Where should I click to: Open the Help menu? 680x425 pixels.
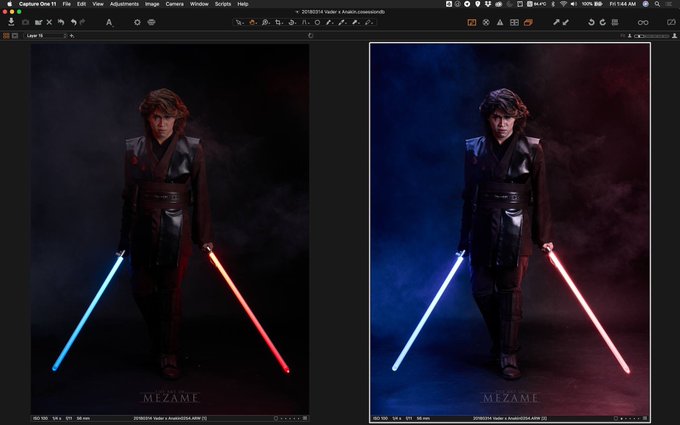tap(243, 4)
